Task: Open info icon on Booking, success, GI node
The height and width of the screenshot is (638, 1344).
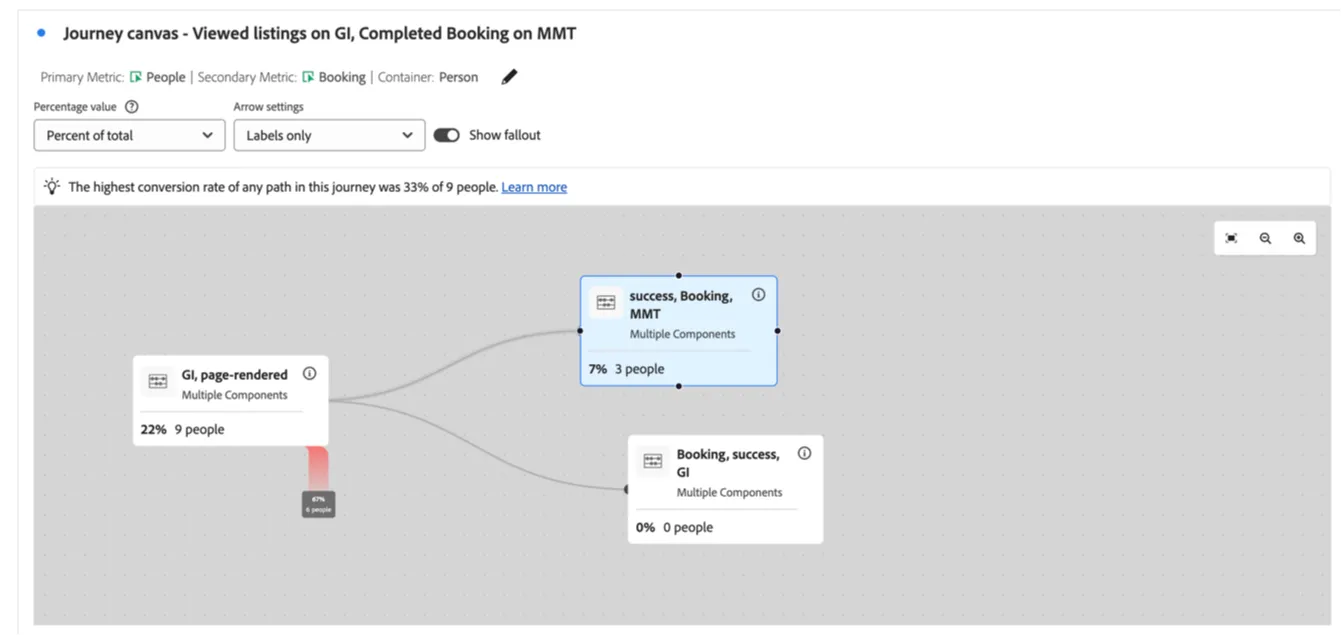Action: [804, 453]
